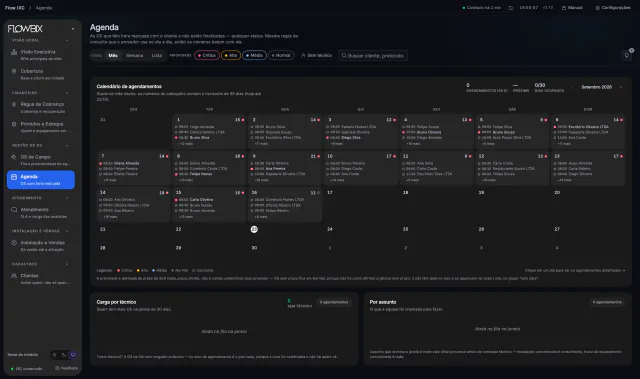Open Visão Executiva menu item
640x379 pixels.
41,55
